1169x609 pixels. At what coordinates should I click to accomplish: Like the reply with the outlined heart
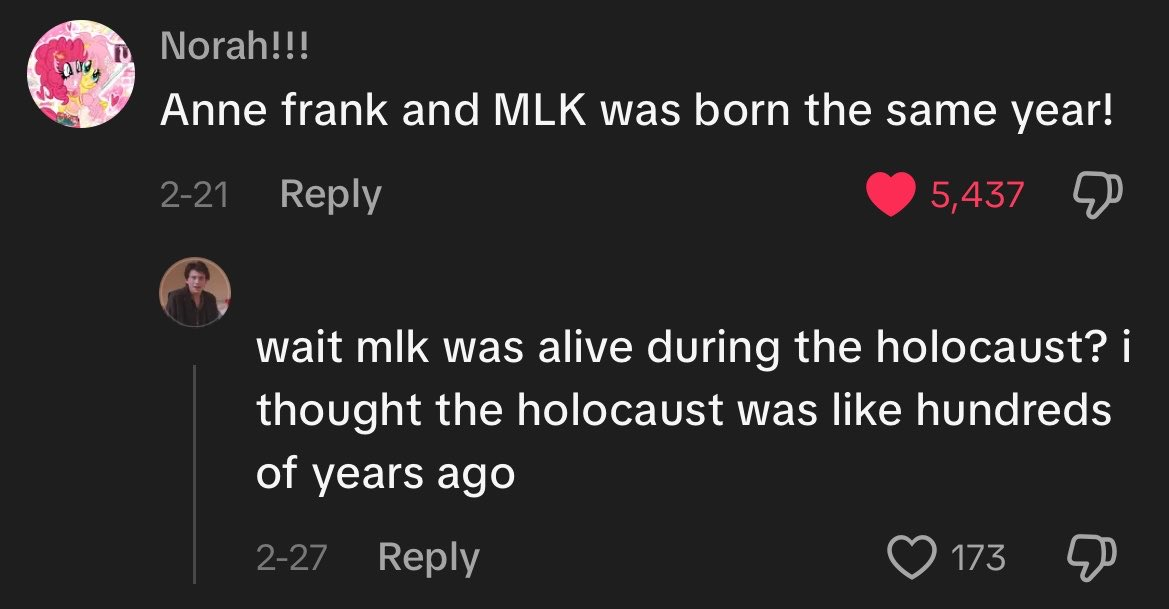908,557
